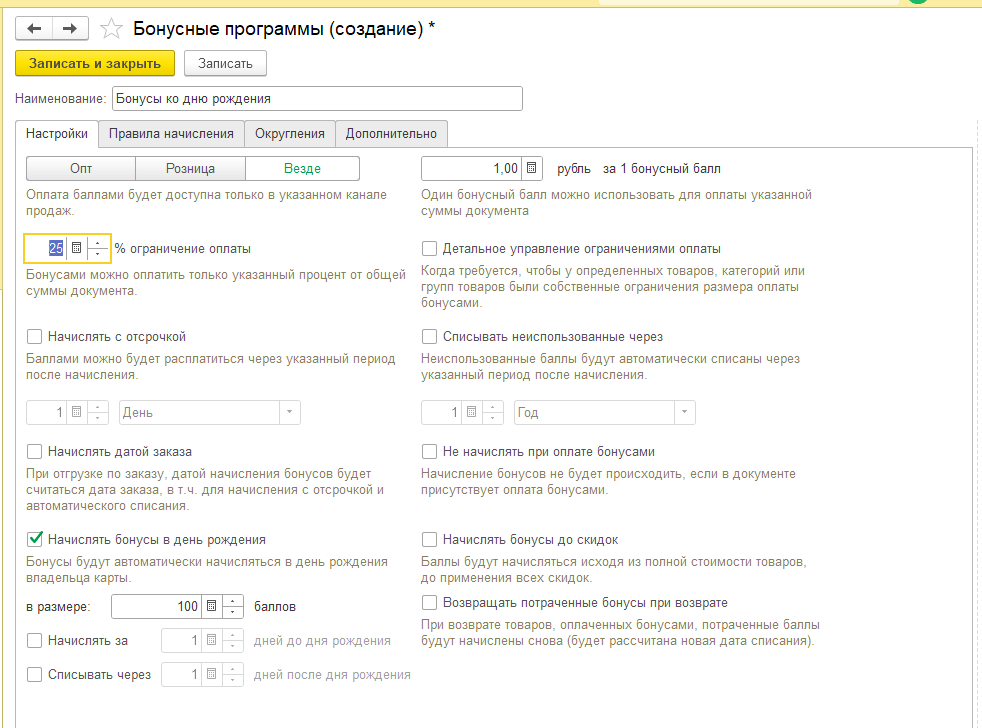Tick 'Не начислять при оплате бонусами'

click(x=430, y=451)
